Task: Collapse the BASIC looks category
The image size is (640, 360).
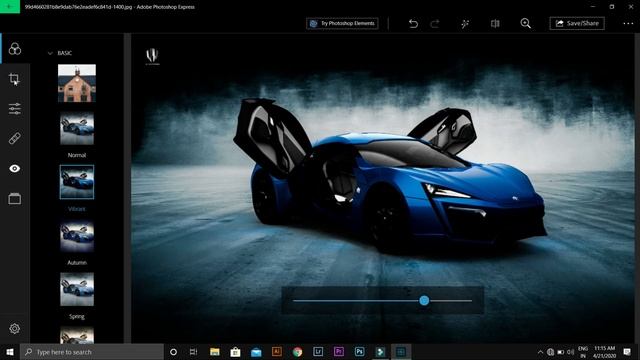Action: (50, 53)
